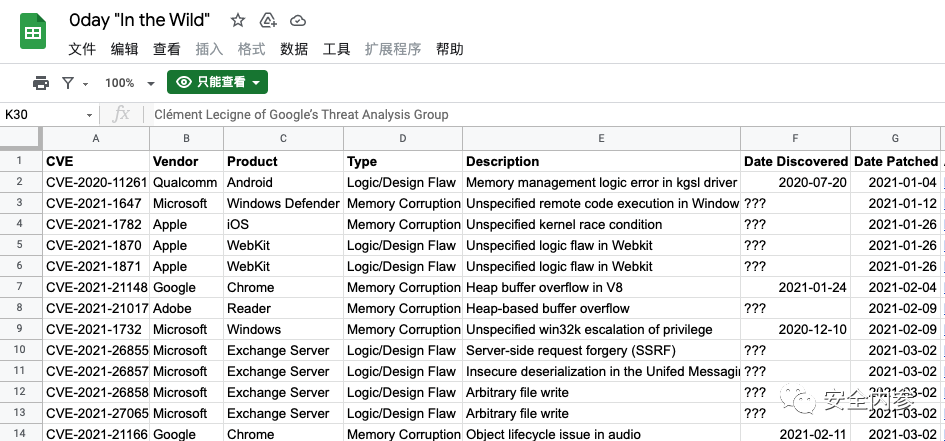The image size is (945, 441).
Task: Select cell CVE-2021-1732
Action: 96,330
